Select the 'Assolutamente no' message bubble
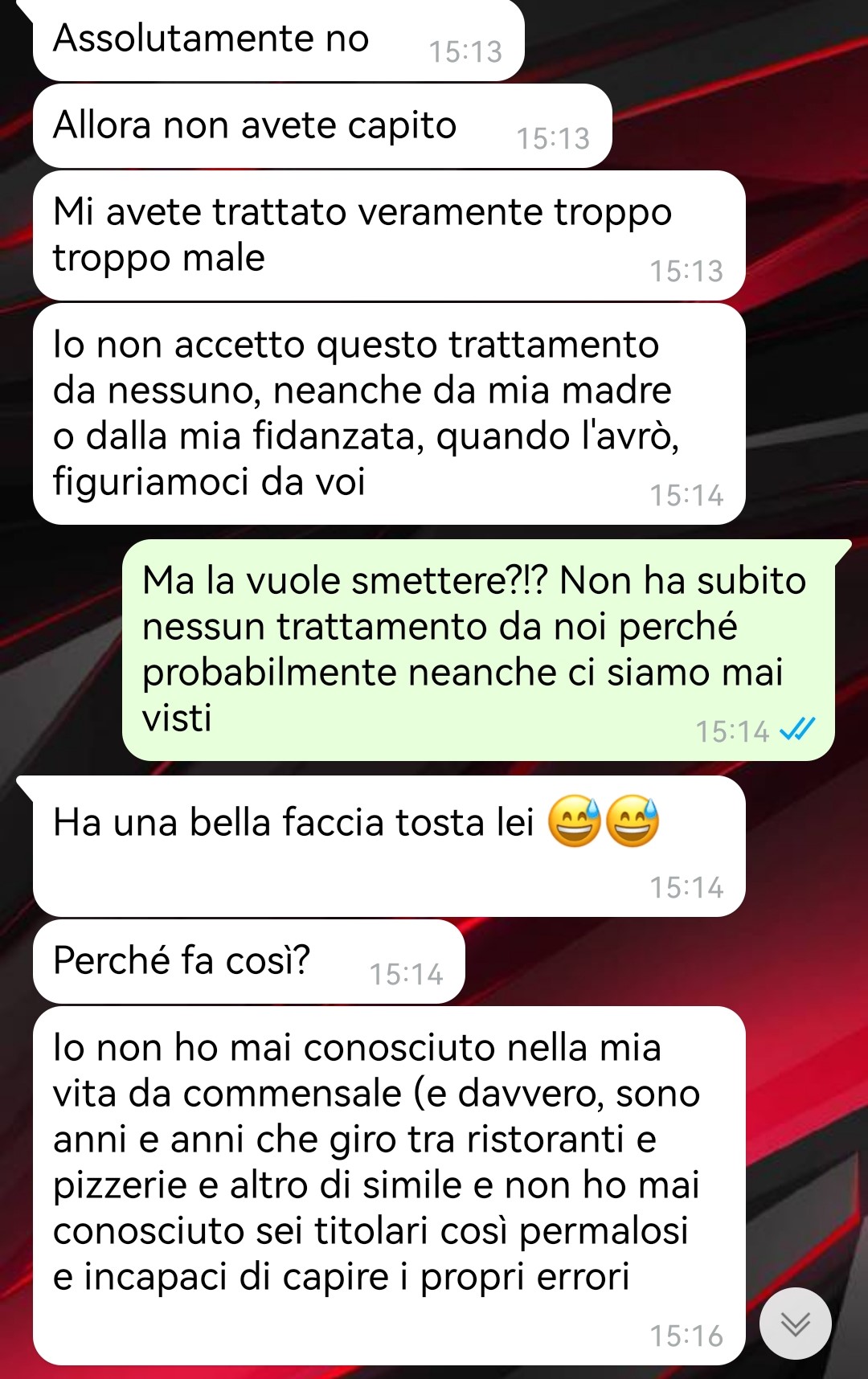Screen dimensions: 868x1379 pos(278,40)
